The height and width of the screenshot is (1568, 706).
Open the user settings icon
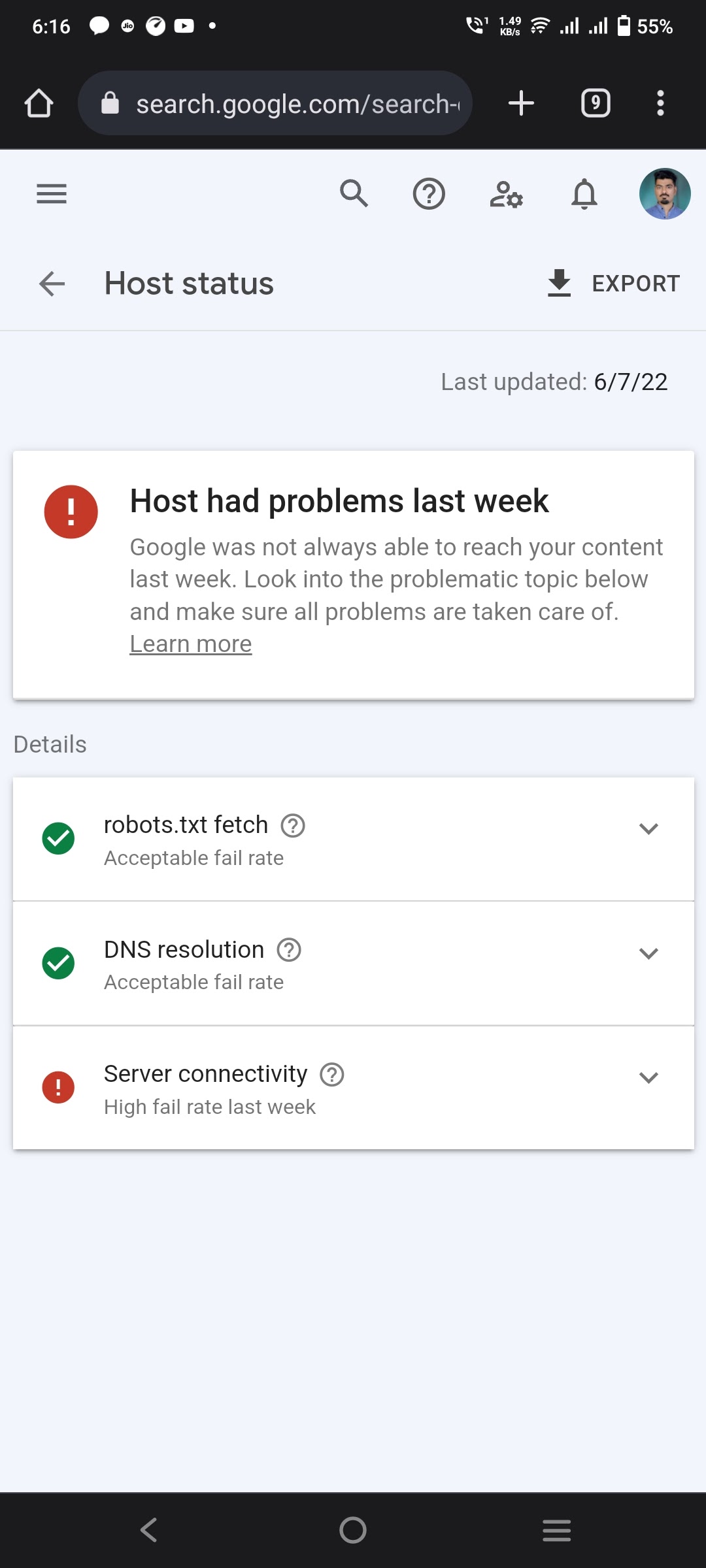pyautogui.click(x=506, y=194)
